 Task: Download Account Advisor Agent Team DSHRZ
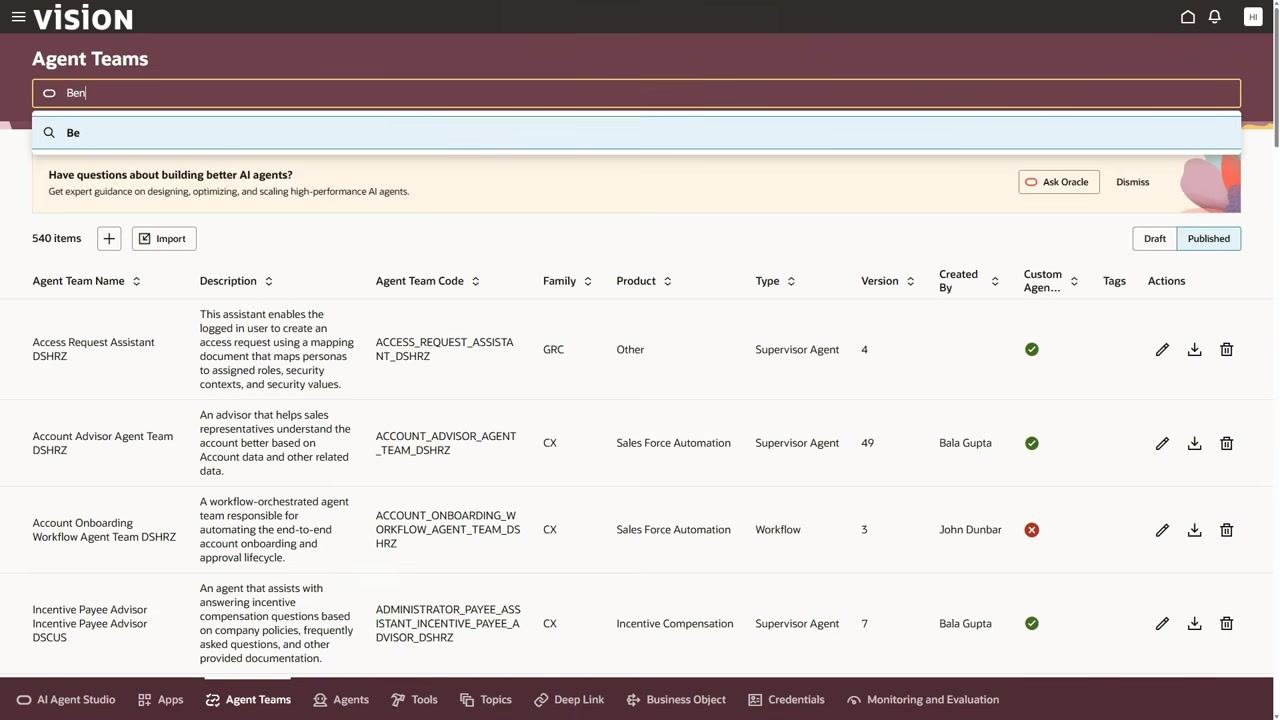coord(1194,443)
